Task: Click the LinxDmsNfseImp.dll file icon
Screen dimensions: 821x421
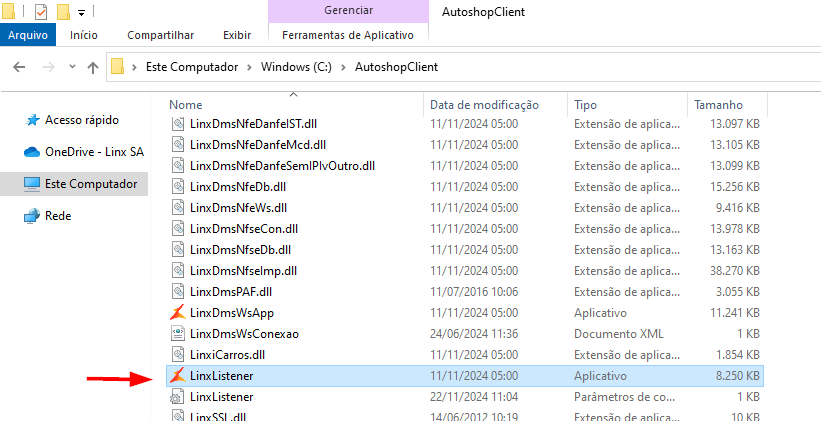Action: point(178,271)
